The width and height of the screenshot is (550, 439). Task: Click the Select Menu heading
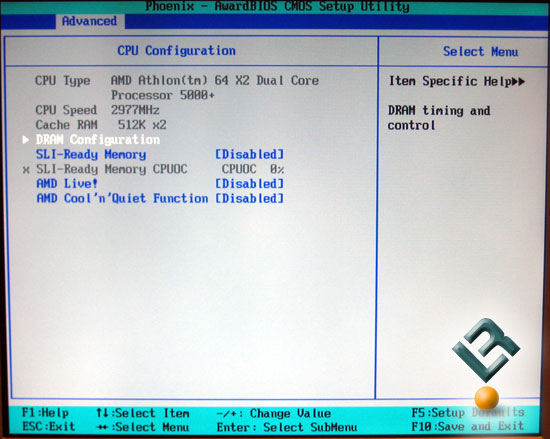click(x=481, y=52)
